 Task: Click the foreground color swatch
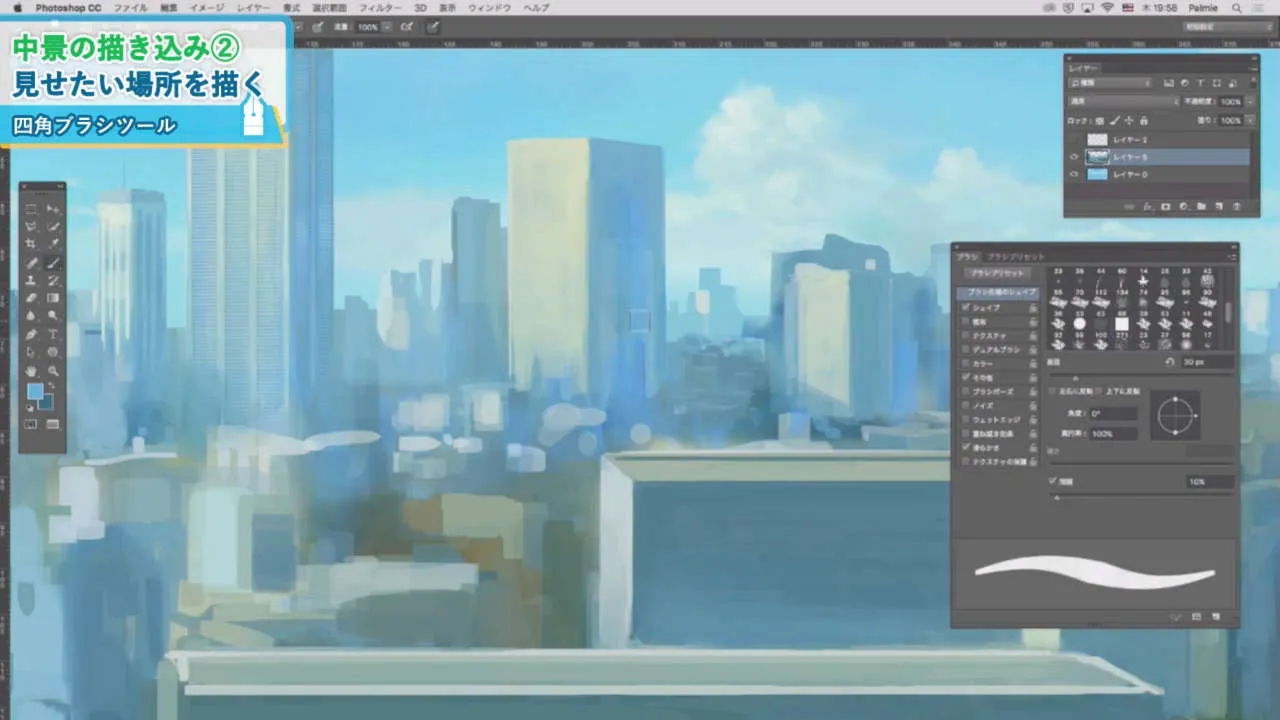(35, 391)
